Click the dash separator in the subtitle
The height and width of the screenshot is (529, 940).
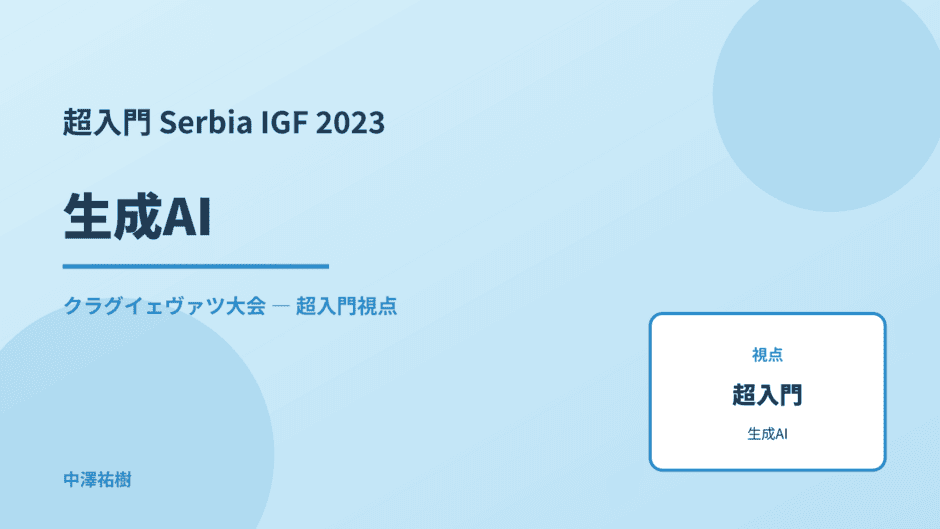point(281,306)
